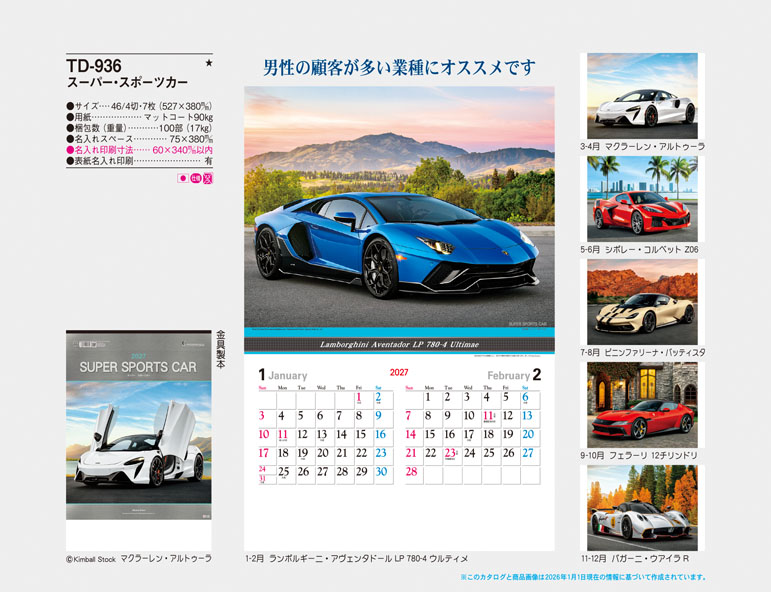This screenshot has width=771, height=592.
Task: Click caption 9-10月 フェラーリ 12チリンドリ
Action: tap(639, 456)
